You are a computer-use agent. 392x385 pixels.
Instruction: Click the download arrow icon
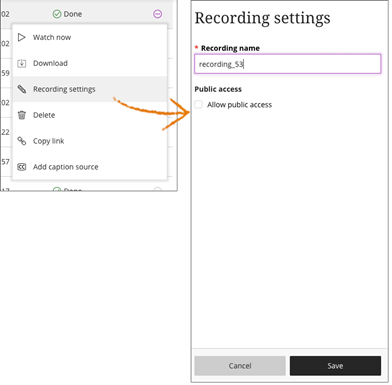(x=22, y=63)
